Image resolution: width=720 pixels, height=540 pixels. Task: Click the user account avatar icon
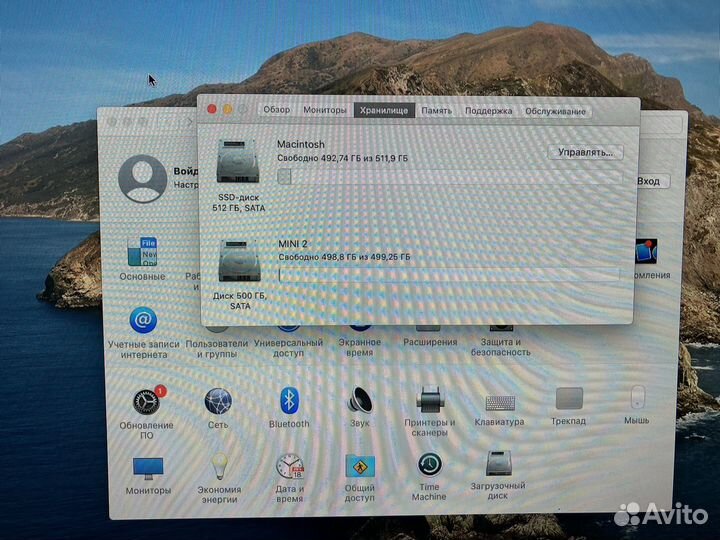142,179
